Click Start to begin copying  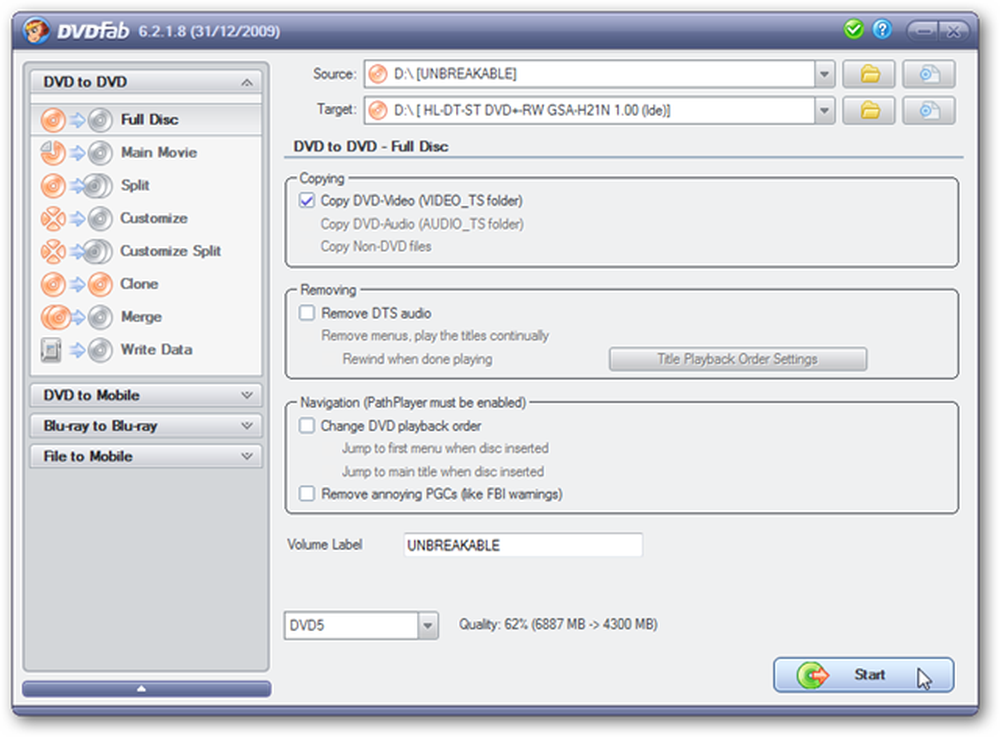[x=864, y=675]
